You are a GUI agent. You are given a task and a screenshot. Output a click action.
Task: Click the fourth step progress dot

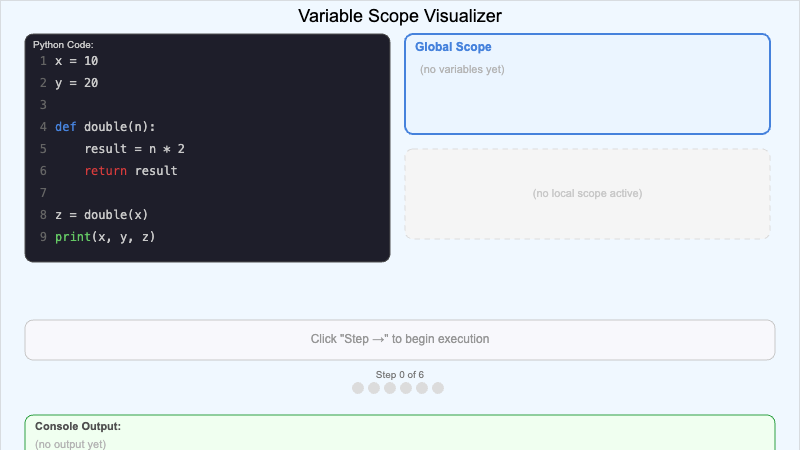click(406, 388)
